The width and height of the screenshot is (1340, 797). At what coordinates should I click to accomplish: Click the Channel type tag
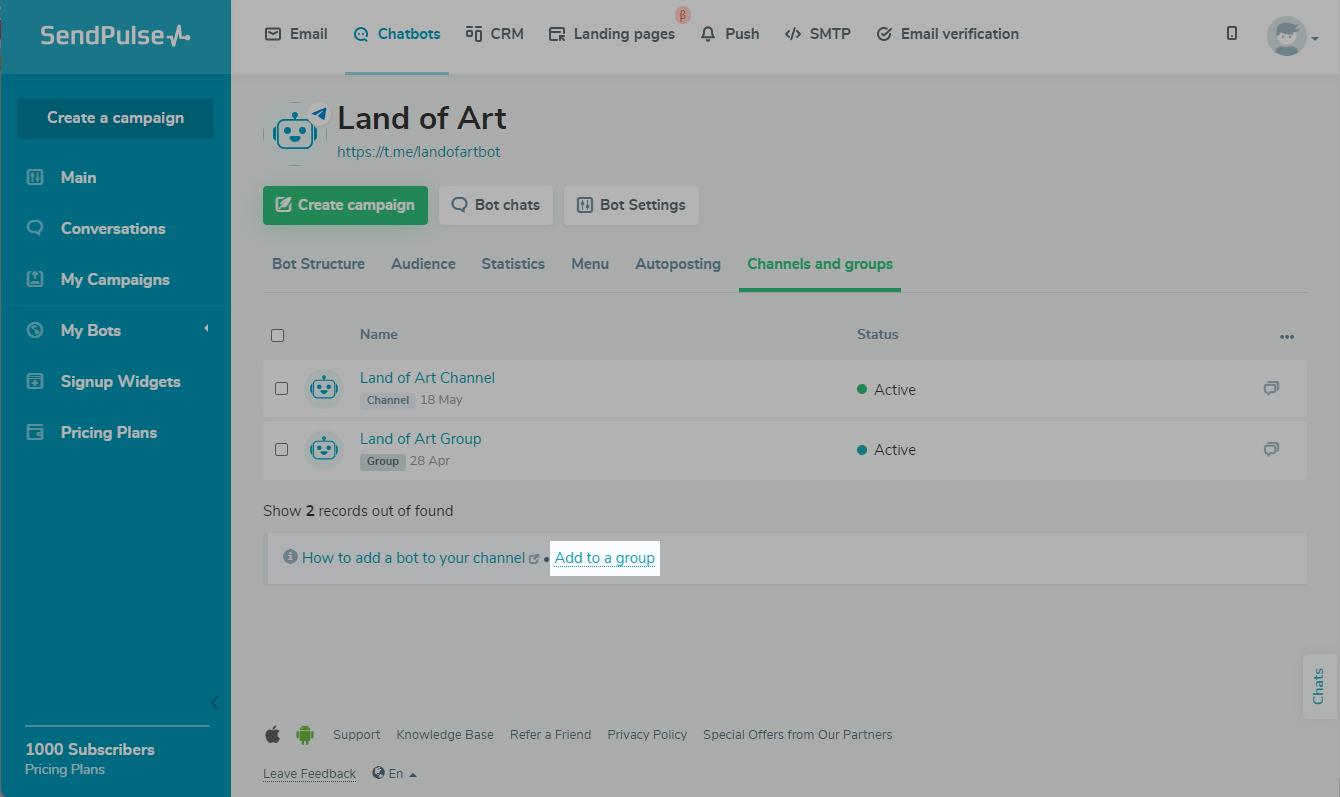click(388, 400)
